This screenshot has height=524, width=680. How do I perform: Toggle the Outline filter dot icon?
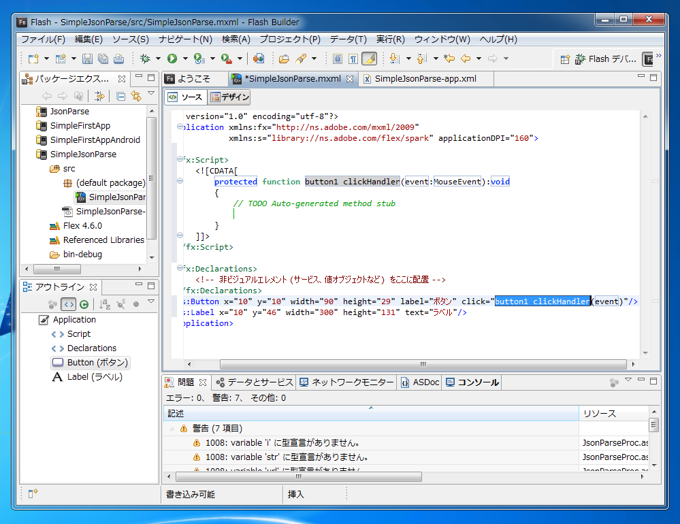[136, 305]
